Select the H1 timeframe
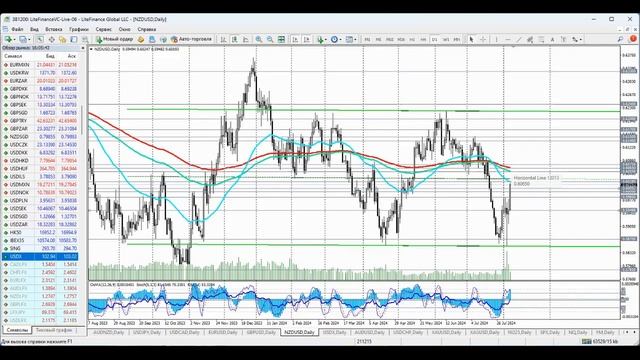Screen dimensions: 640x360 [412, 40]
